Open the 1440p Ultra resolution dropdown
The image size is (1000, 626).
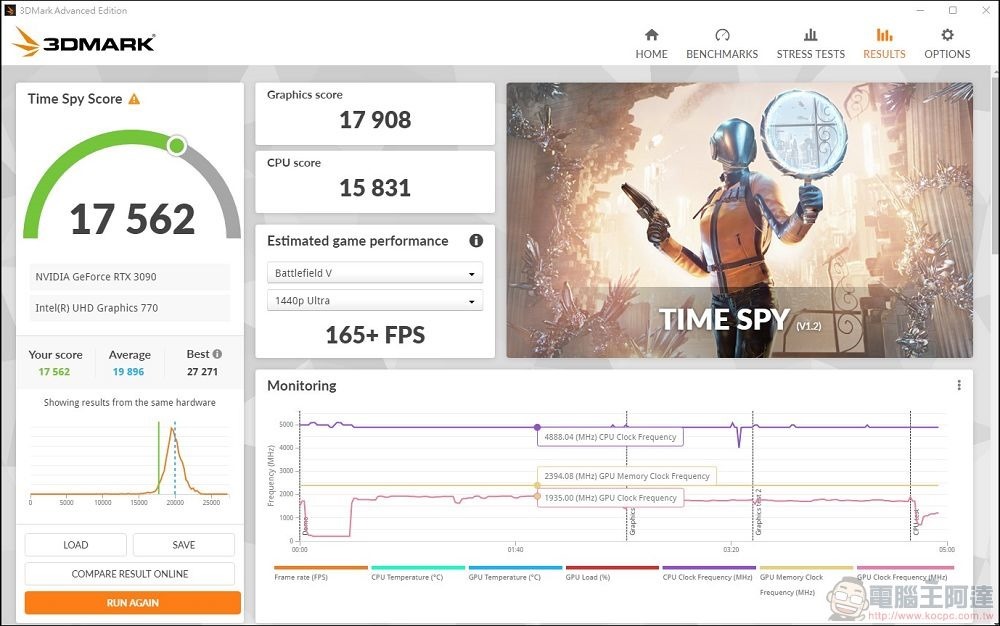point(375,300)
